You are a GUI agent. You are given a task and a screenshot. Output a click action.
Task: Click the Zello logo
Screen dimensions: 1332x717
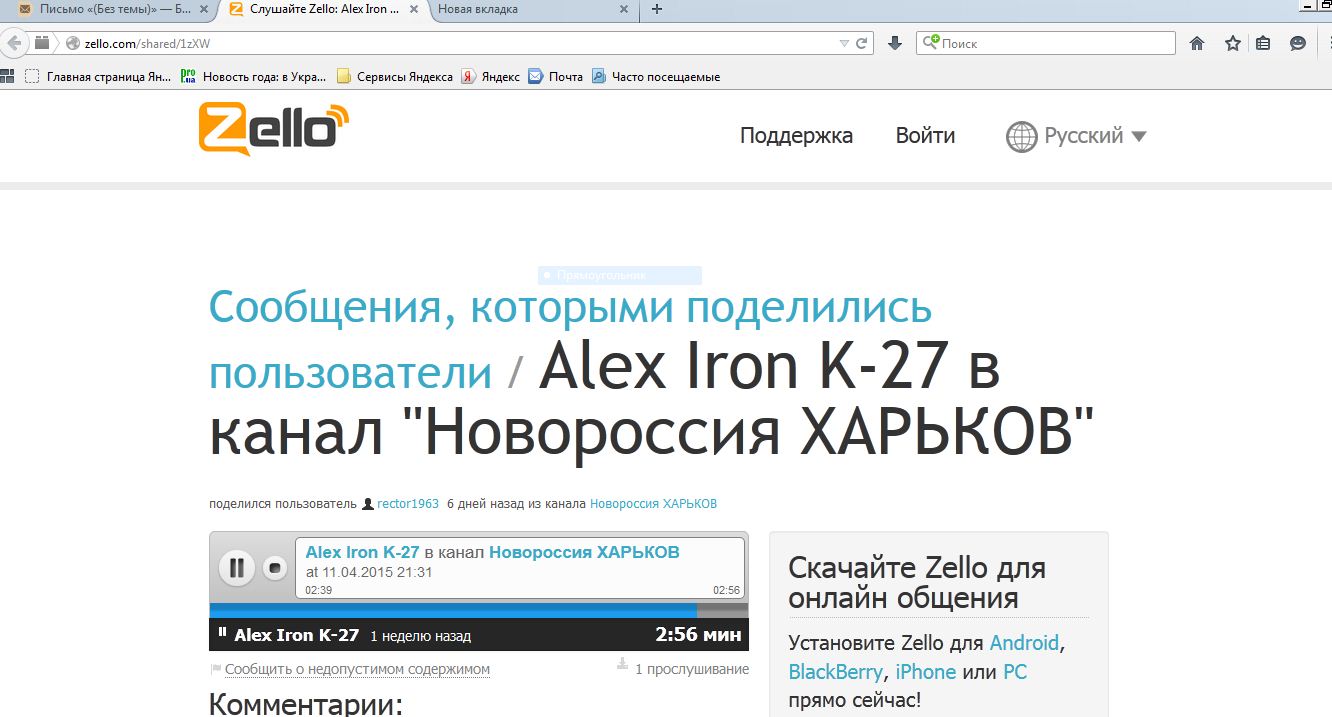(x=273, y=129)
